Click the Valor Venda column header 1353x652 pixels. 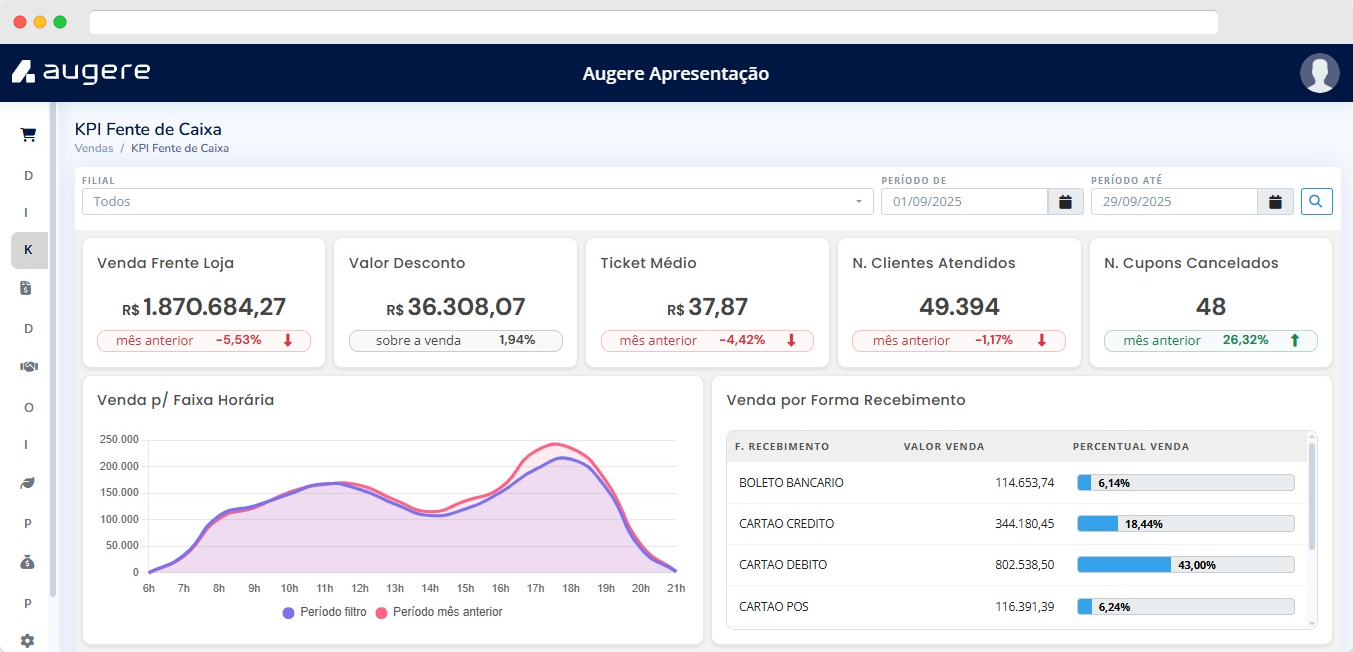tap(943, 447)
